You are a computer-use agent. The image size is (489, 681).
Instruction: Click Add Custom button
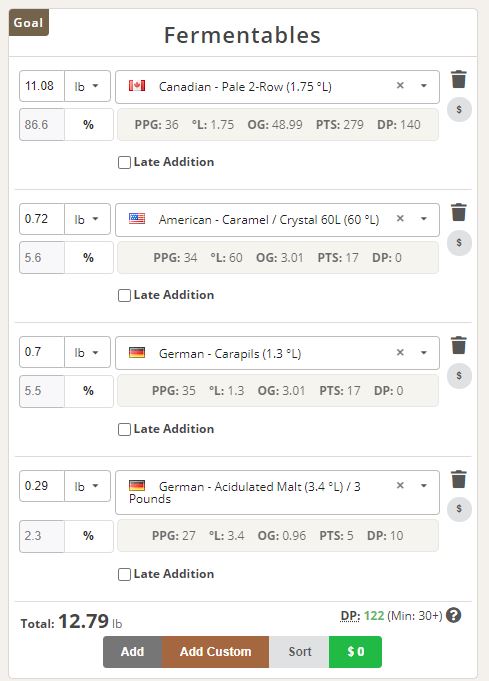[x=215, y=652]
